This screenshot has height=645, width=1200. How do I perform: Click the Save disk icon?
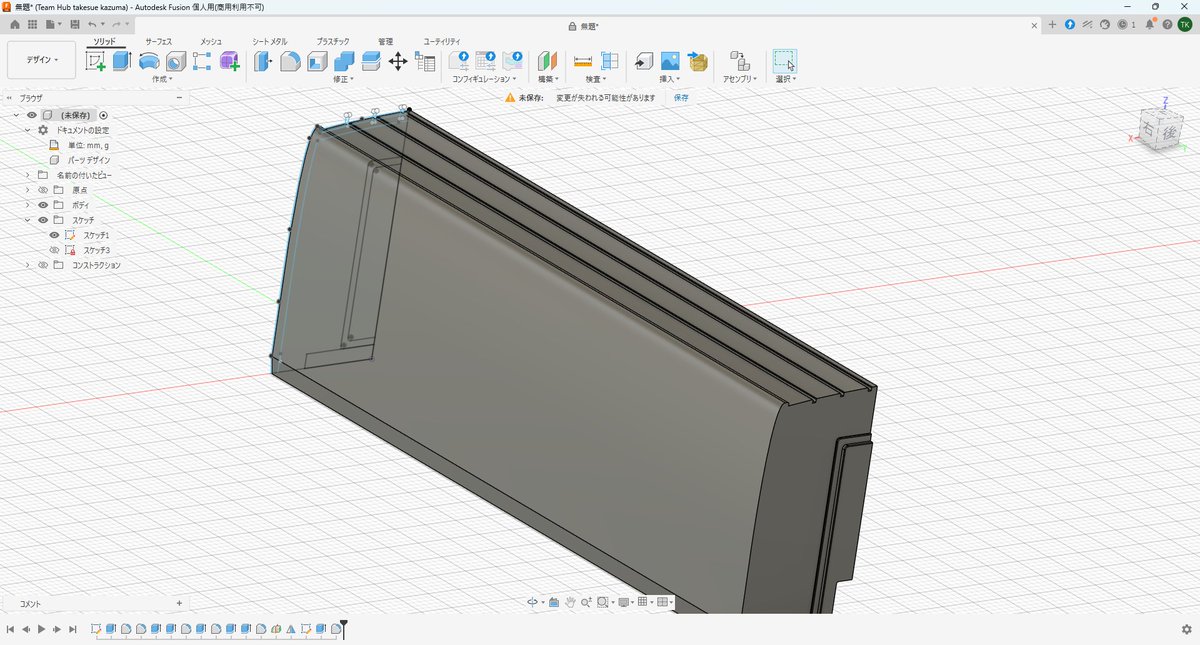(75, 24)
